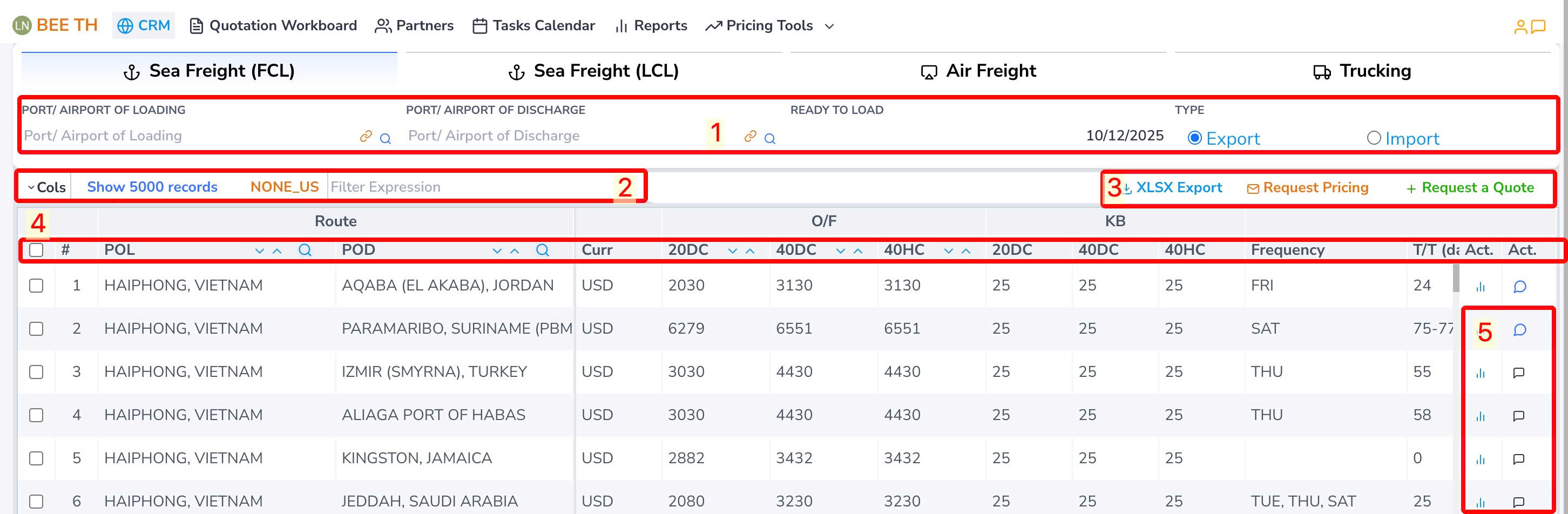
Task: Expand the Cols column selector
Action: click(46, 187)
